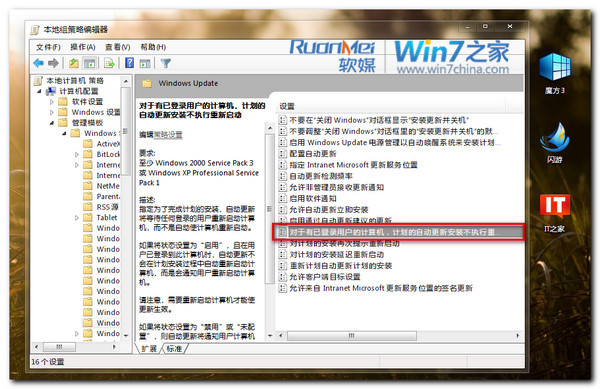600x389 pixels.
Task: Toggle the console tree pane icon
Action: coord(90,63)
